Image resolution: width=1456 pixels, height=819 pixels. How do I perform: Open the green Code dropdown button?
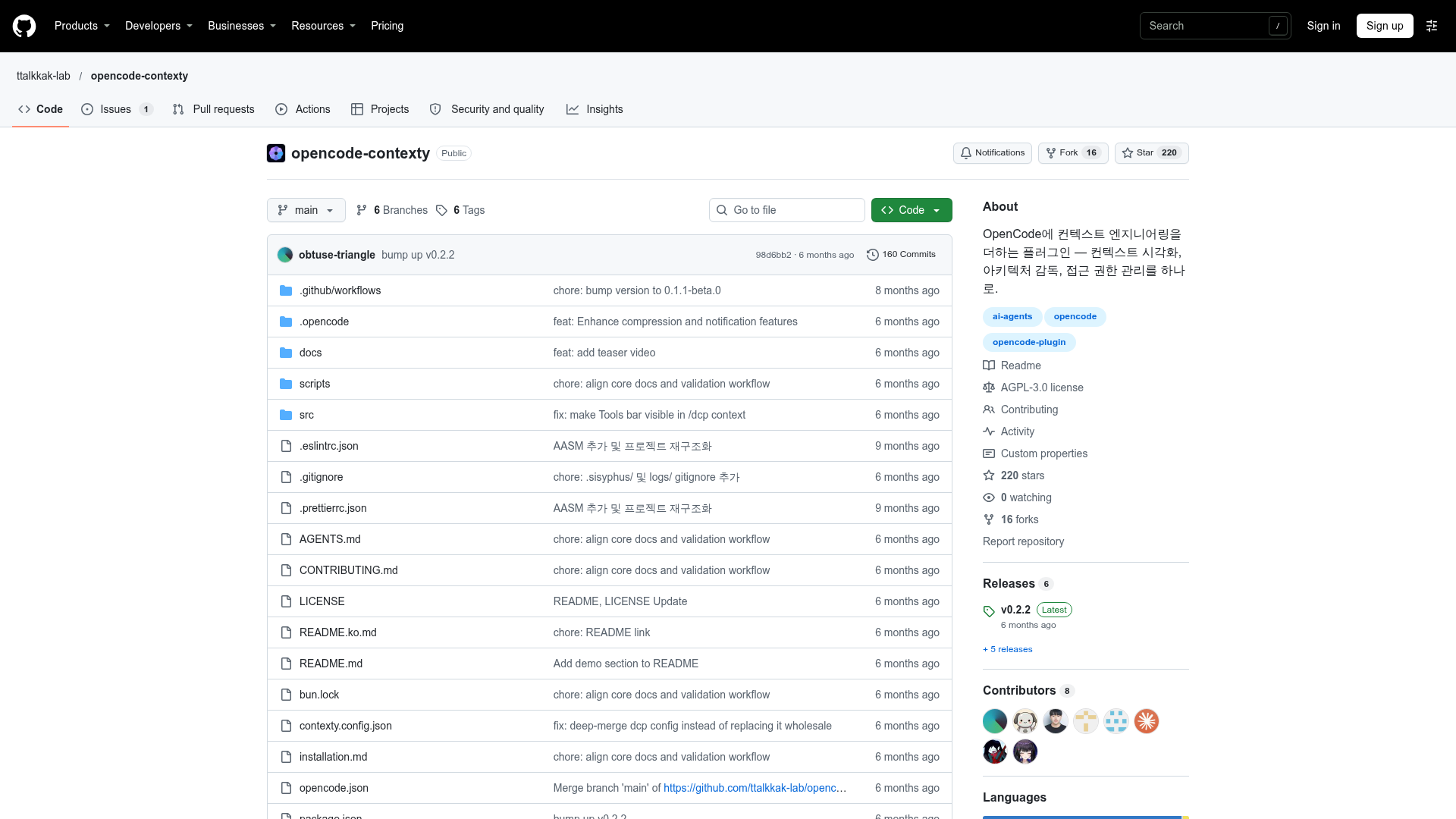click(912, 210)
